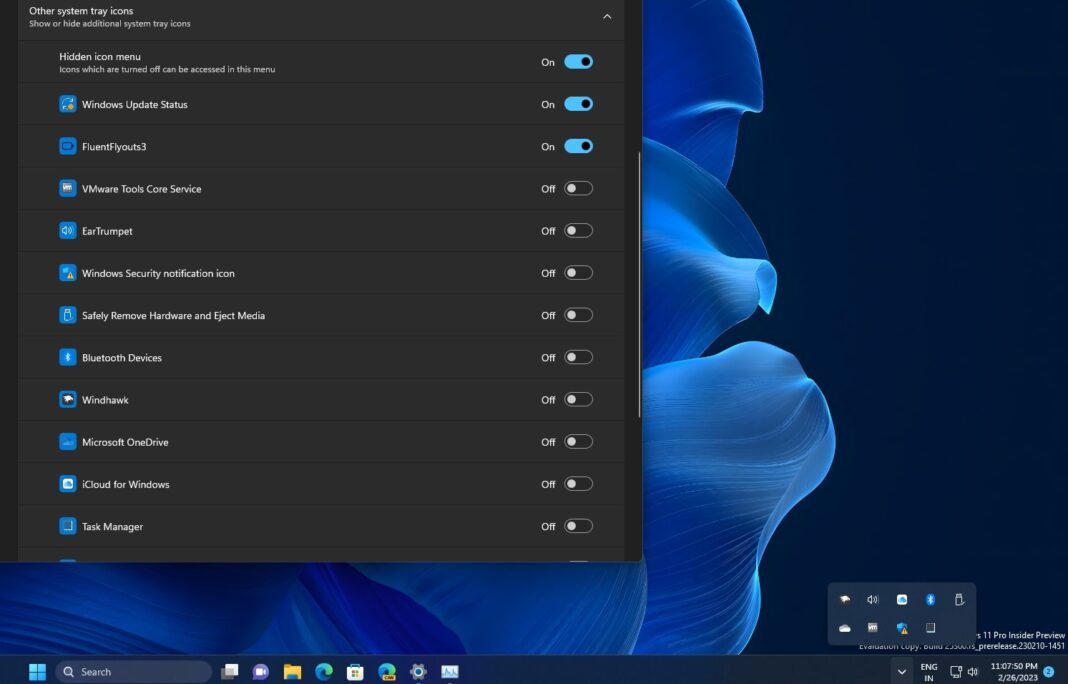This screenshot has width=1068, height=684.
Task: Select the Bluetooth icon in the tray flyout
Action: pos(929,599)
